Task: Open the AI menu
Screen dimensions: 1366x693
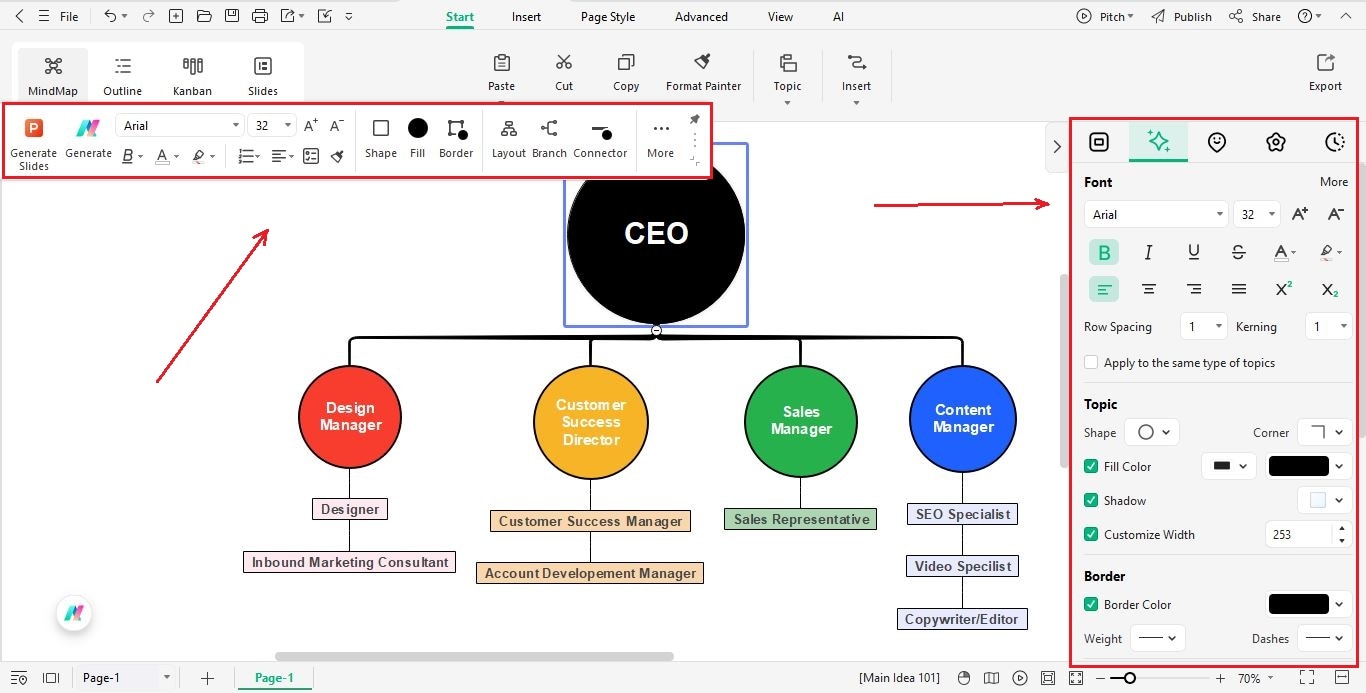Action: tap(838, 16)
